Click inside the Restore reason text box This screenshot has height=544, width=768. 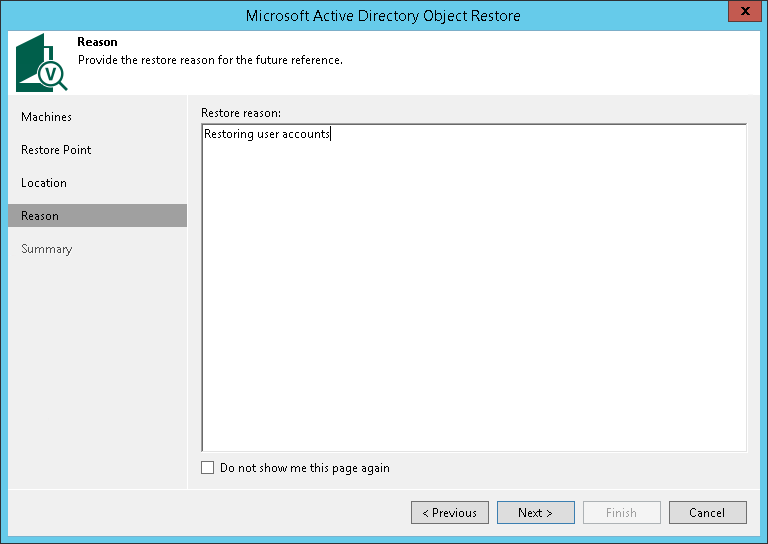click(474, 287)
